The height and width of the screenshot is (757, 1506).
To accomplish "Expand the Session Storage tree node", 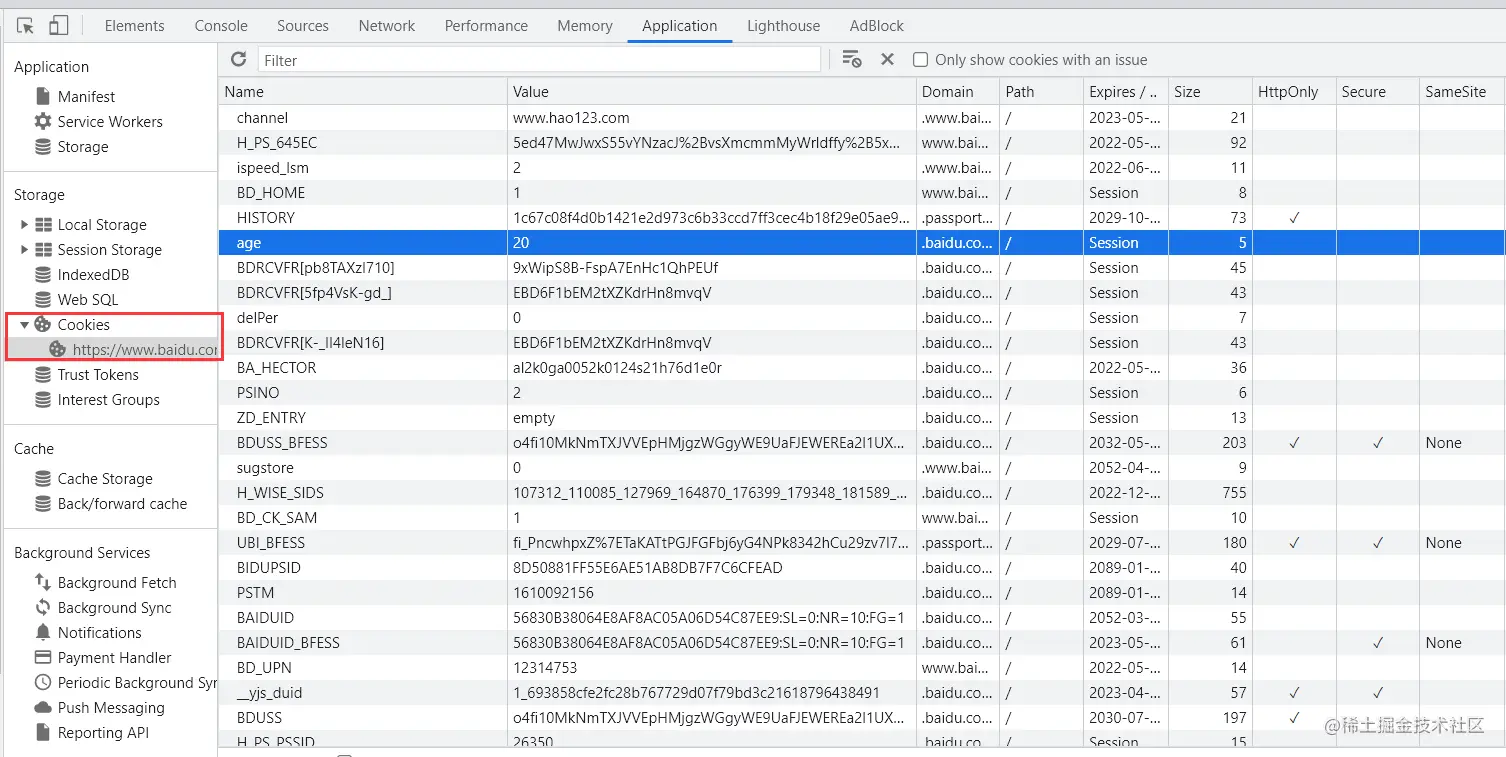I will tap(24, 249).
